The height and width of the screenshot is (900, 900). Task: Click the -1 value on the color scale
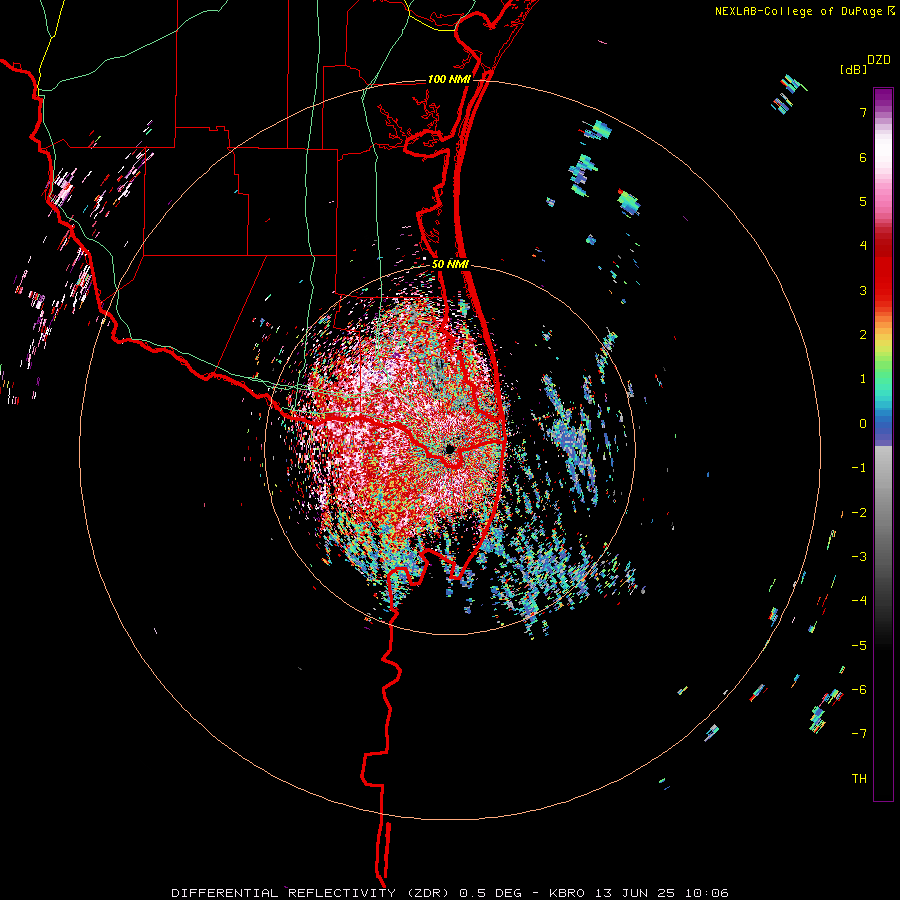[x=859, y=468]
